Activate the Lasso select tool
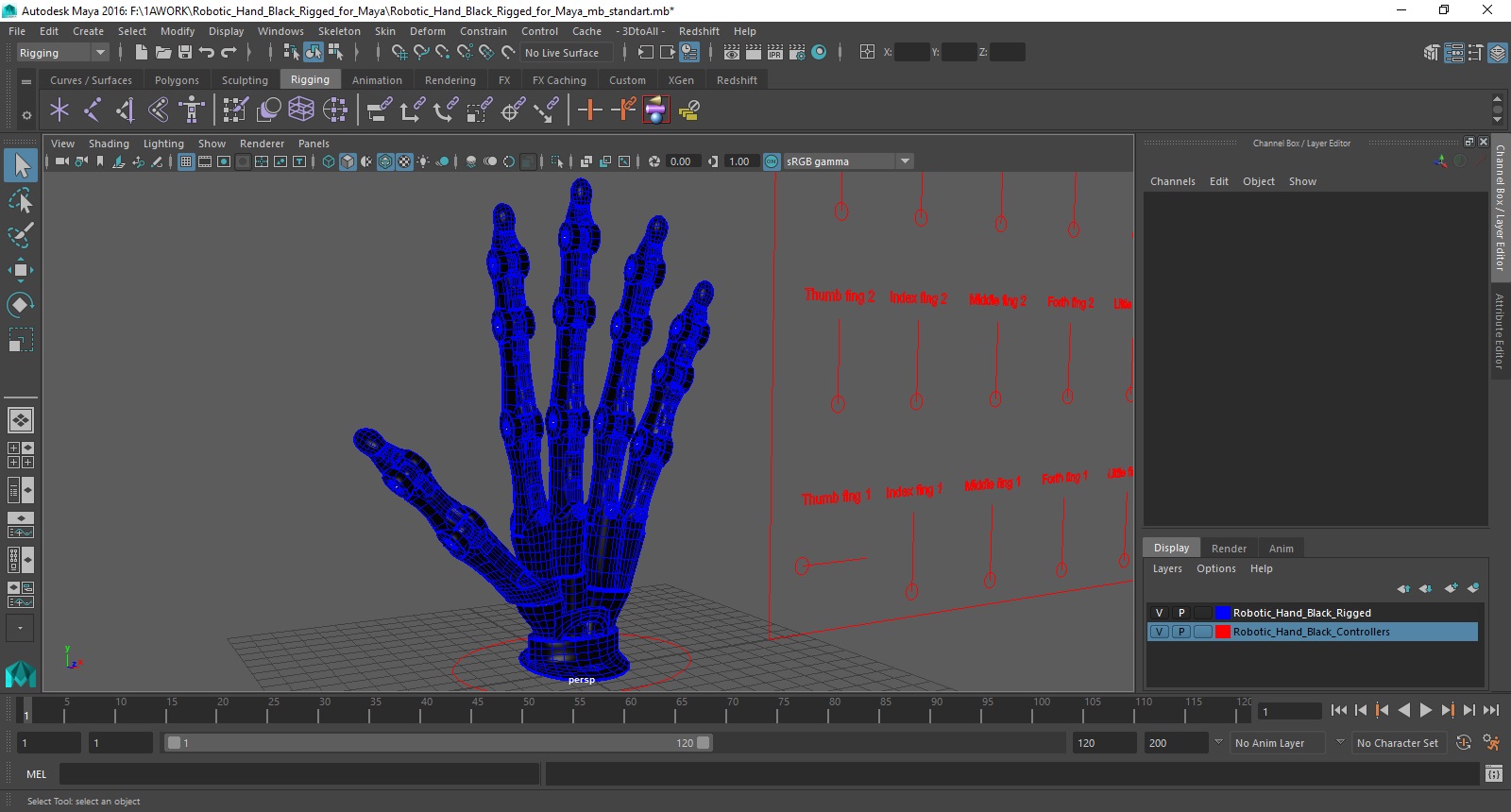The width and height of the screenshot is (1511, 812). coord(21,200)
